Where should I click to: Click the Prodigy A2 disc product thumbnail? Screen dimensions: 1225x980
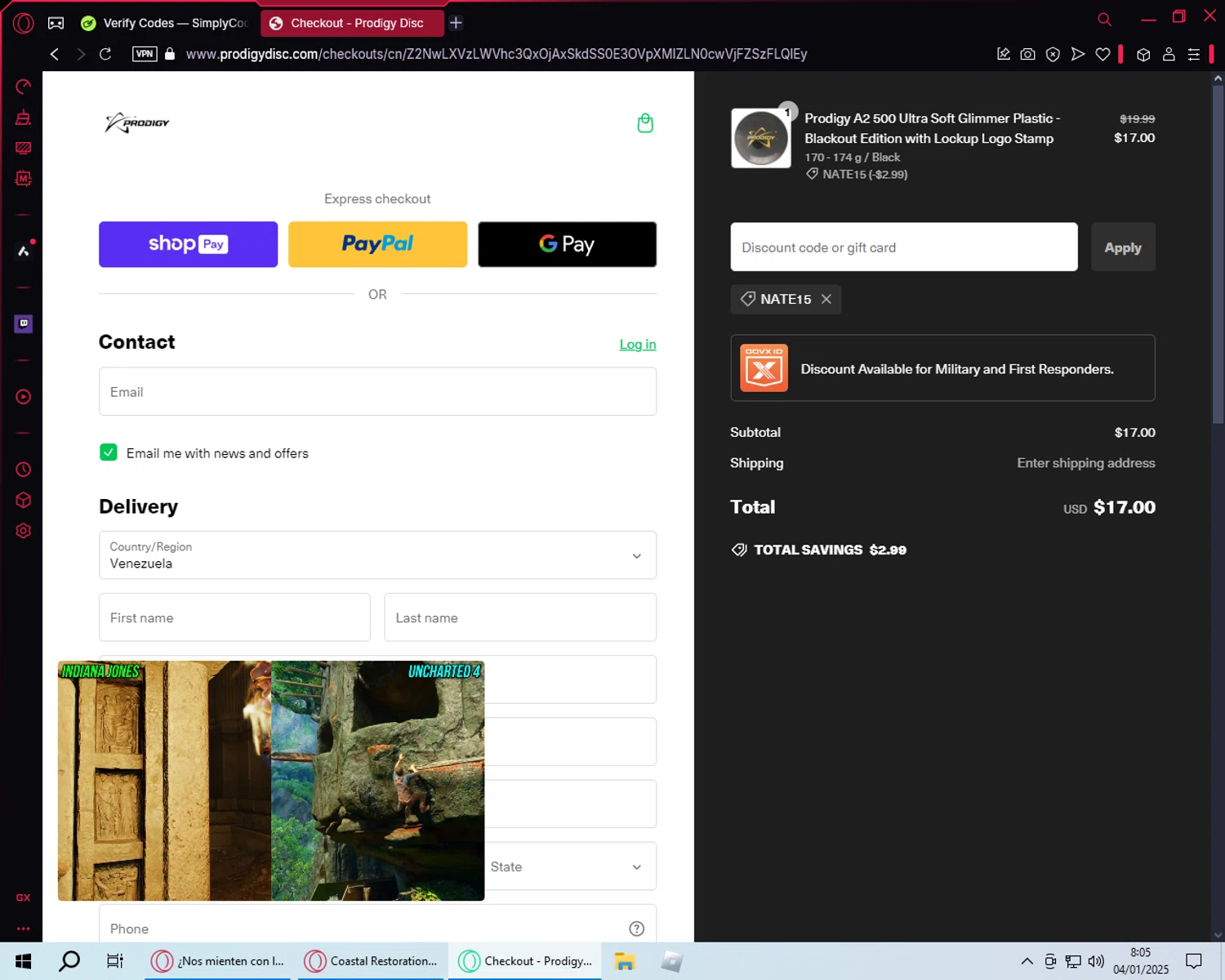pyautogui.click(x=760, y=138)
